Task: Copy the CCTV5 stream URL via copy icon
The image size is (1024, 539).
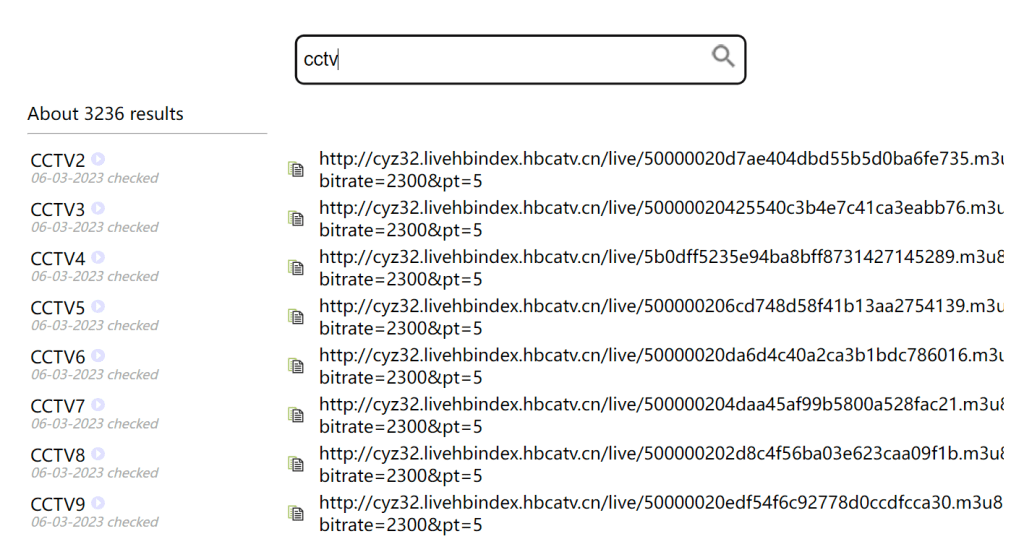Action: click(296, 317)
